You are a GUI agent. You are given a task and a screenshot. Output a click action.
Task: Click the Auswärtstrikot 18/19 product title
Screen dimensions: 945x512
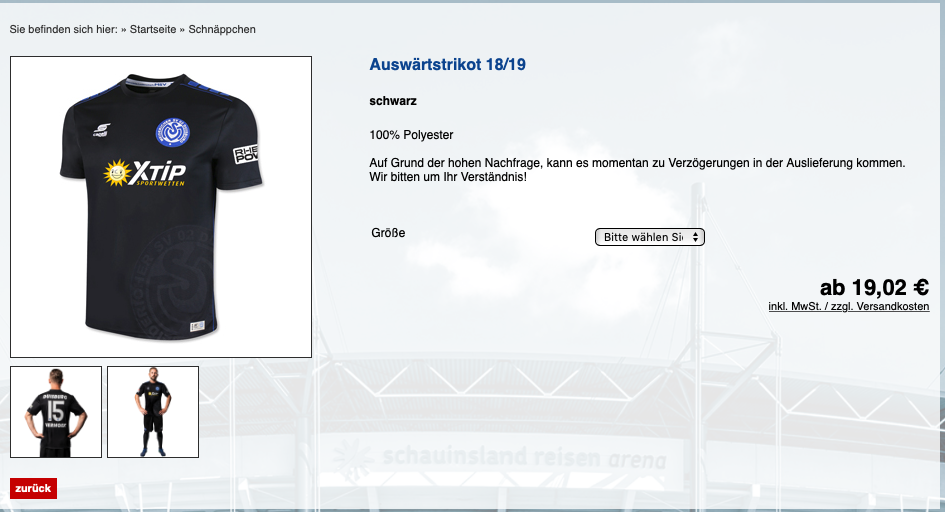[447, 64]
